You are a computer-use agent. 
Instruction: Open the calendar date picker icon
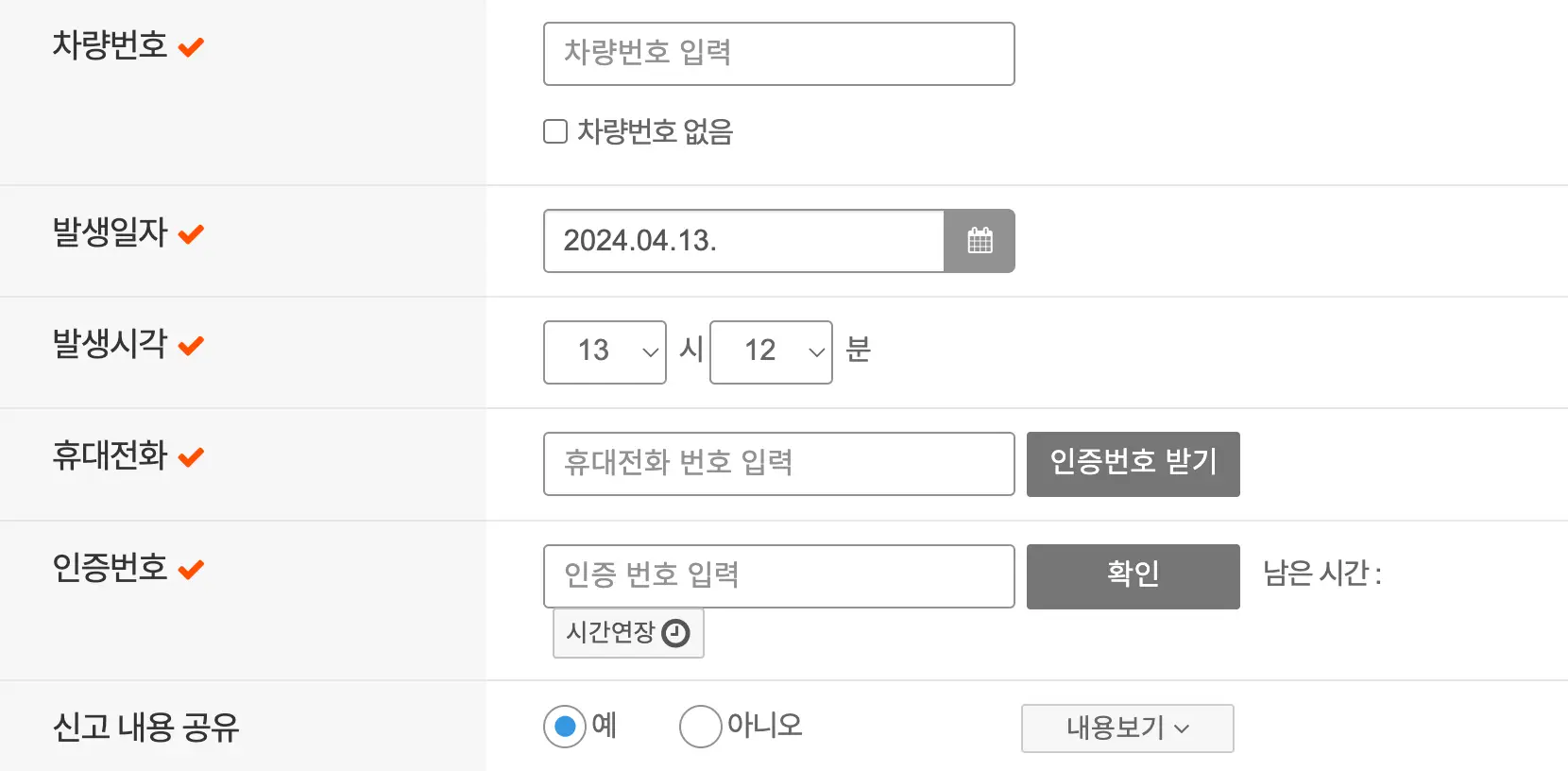(x=980, y=241)
